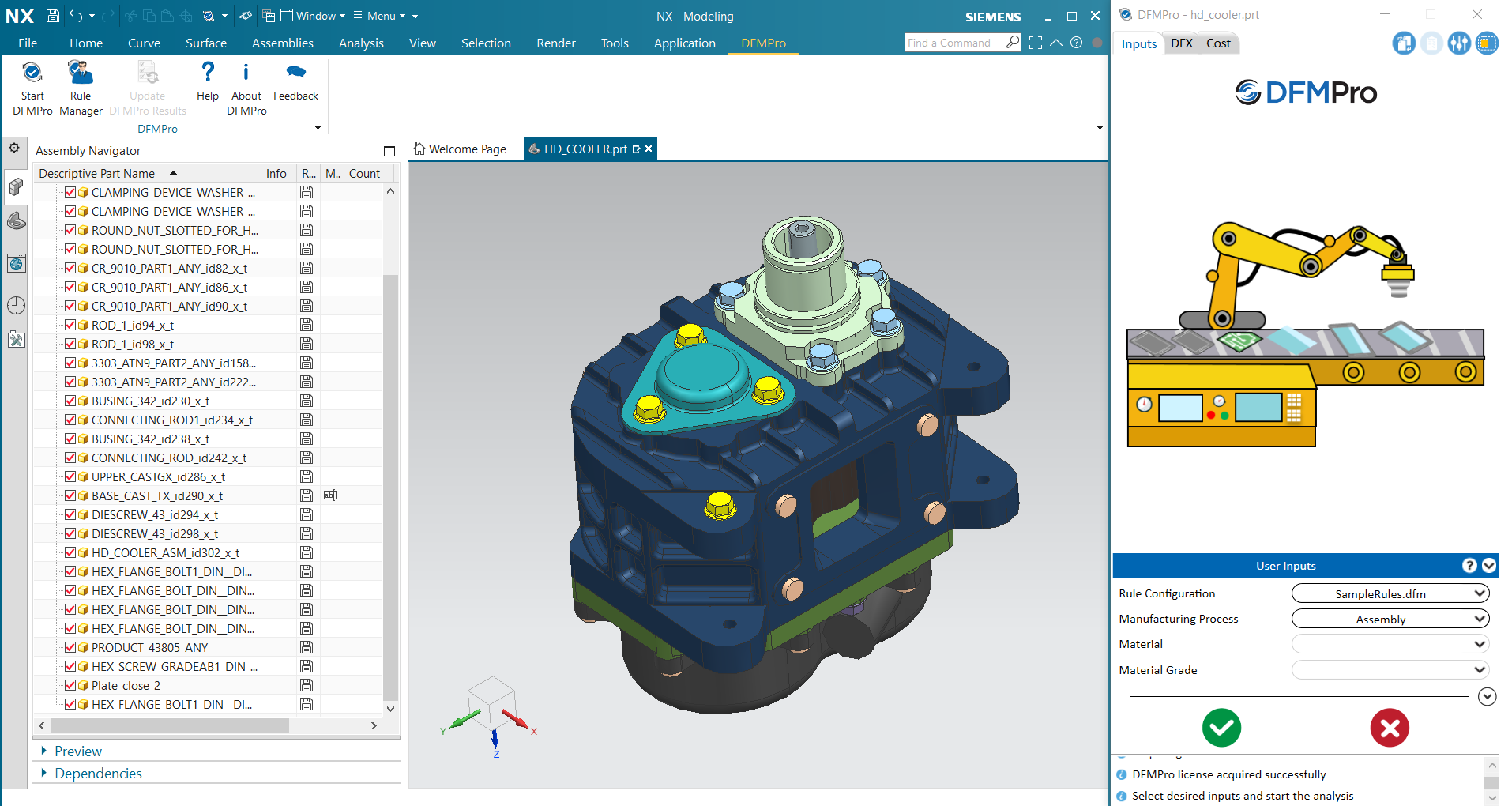The image size is (1512, 806).
Task: Click the Count column header
Action: pyautogui.click(x=364, y=173)
